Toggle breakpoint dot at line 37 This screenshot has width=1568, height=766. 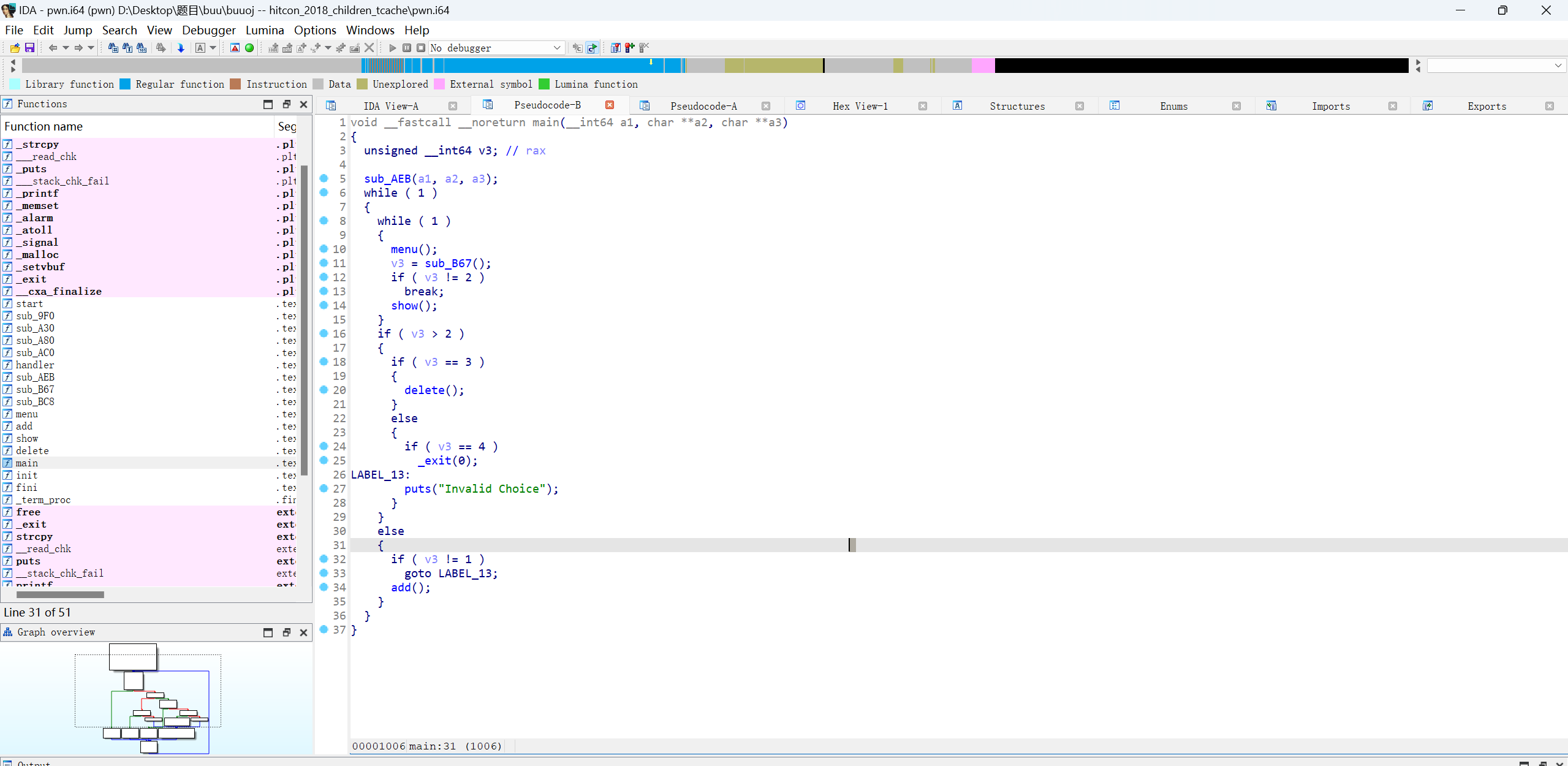324,629
